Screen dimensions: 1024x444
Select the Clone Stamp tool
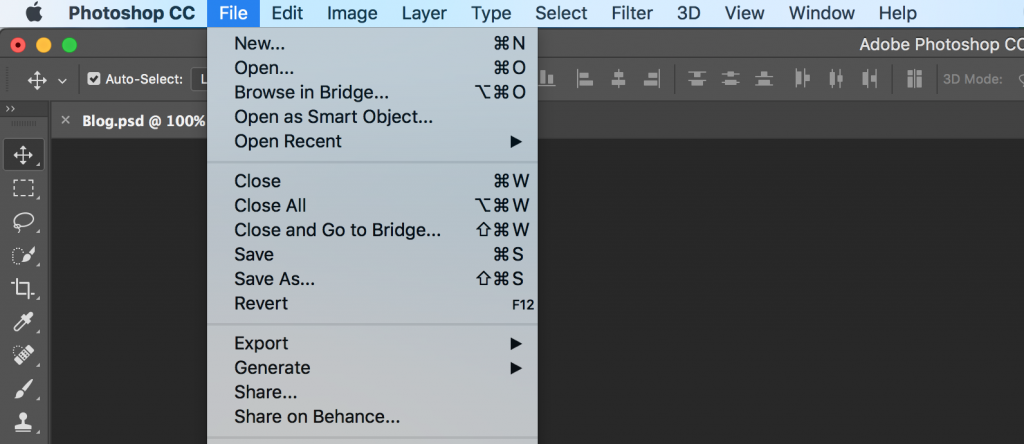pos(23,421)
